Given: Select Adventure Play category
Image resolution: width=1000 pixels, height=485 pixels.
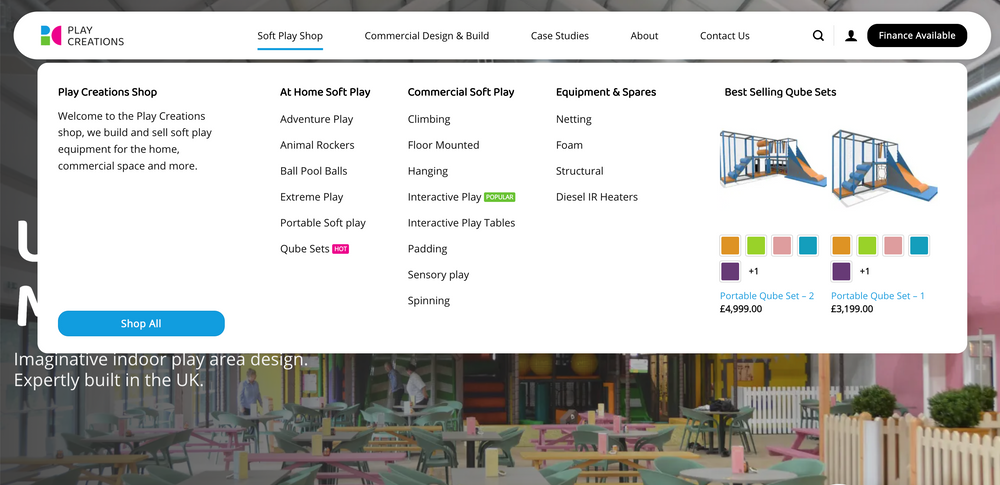Looking at the screenshot, I should (x=316, y=119).
